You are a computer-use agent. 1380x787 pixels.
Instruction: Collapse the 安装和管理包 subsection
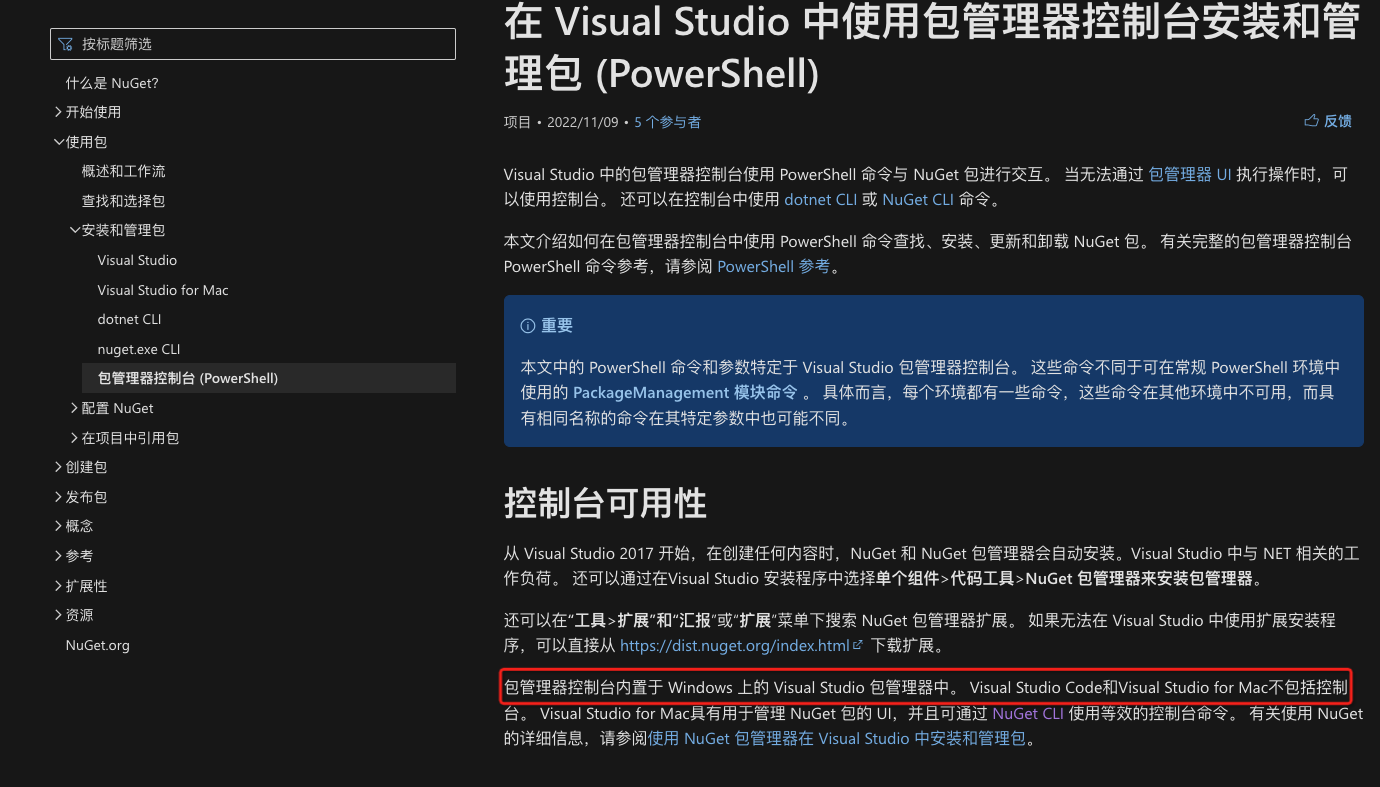click(117, 230)
